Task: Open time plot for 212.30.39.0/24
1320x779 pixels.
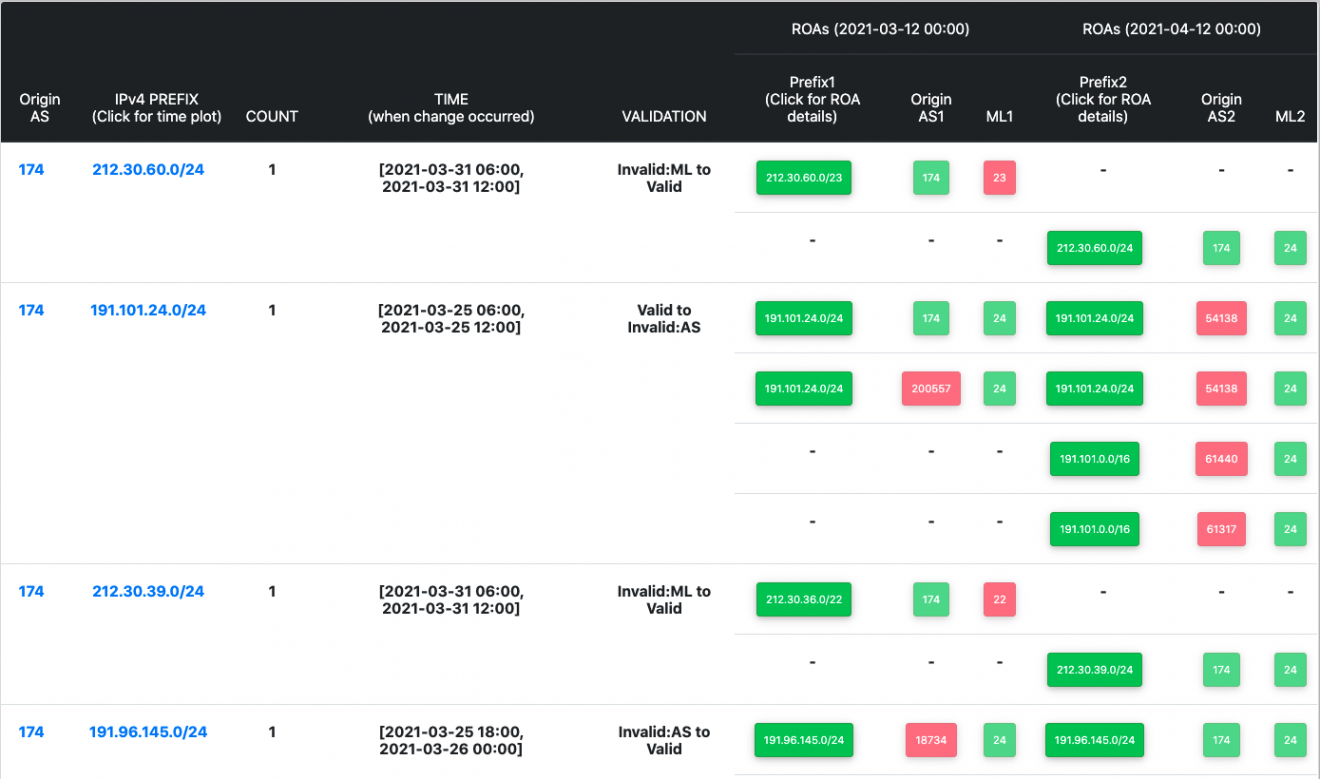Action: (x=148, y=591)
